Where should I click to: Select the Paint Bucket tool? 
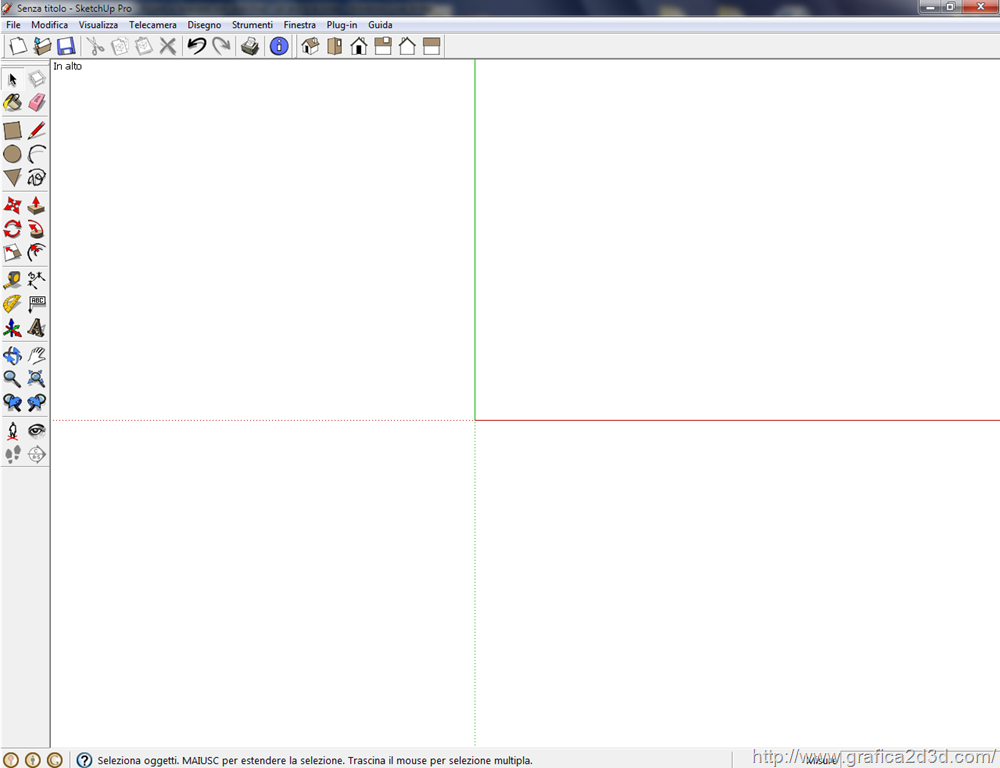(x=12, y=102)
